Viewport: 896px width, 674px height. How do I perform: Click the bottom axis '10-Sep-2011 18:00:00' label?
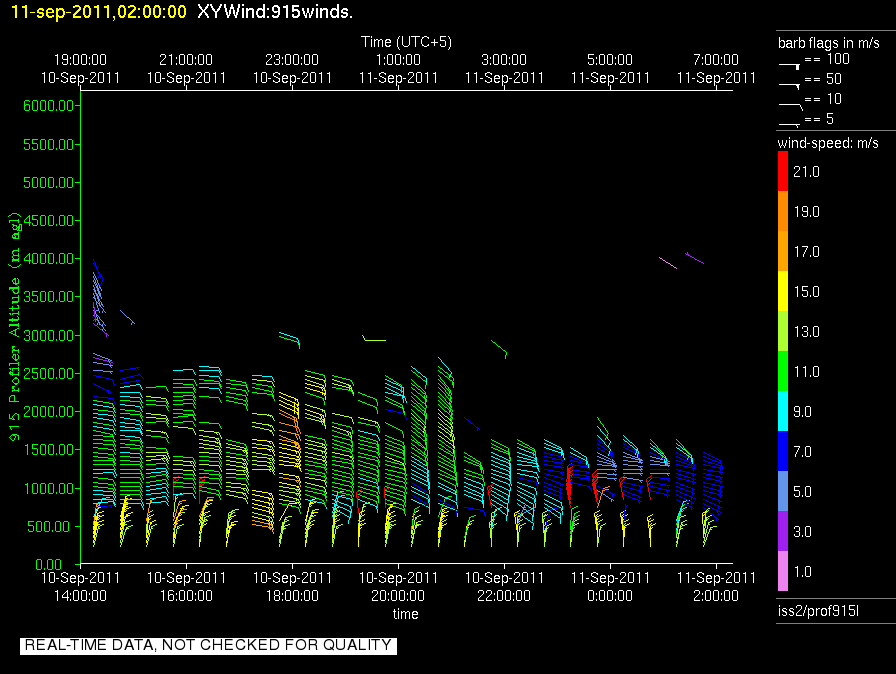point(292,587)
